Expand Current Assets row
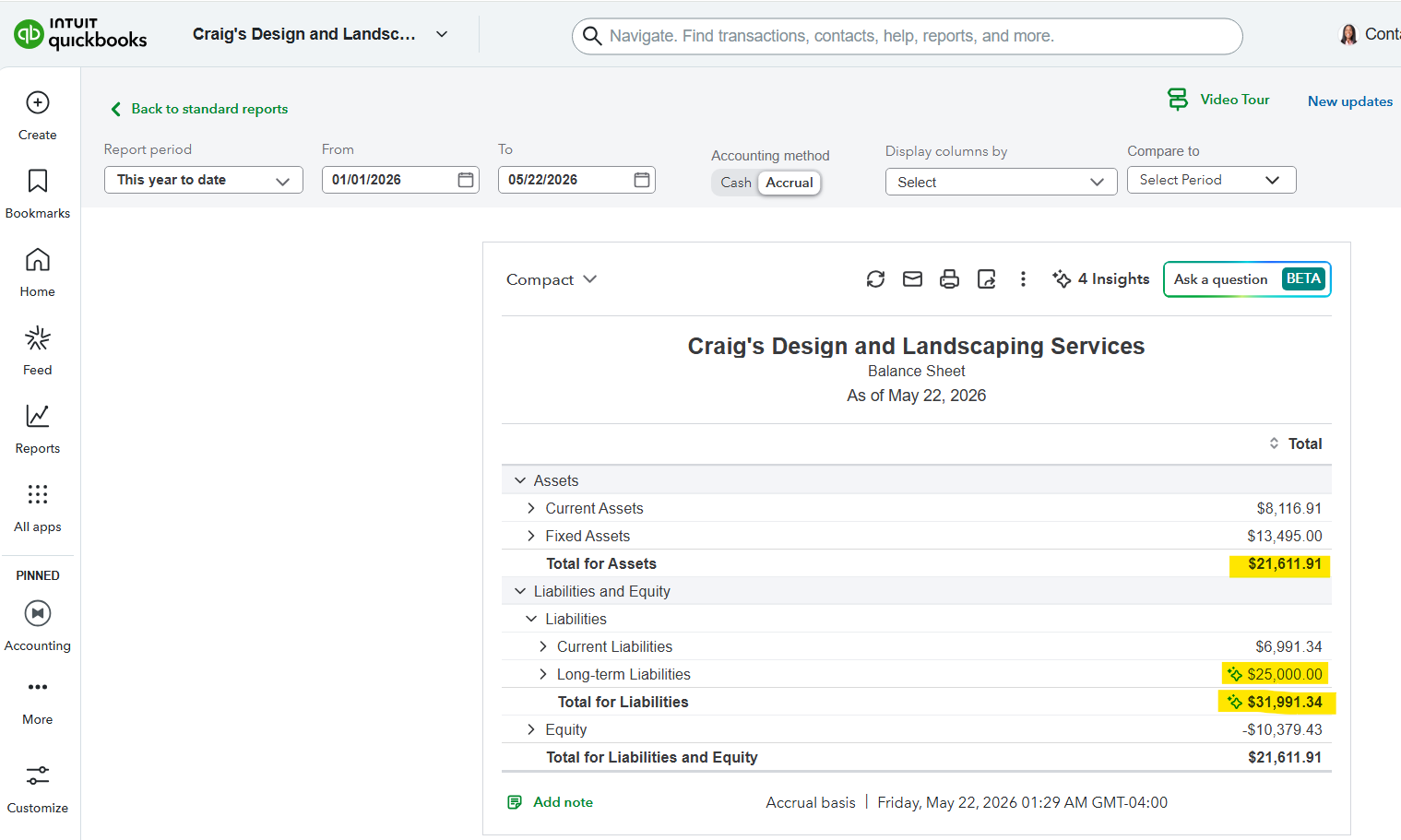Image resolution: width=1401 pixels, height=840 pixels. click(531, 508)
